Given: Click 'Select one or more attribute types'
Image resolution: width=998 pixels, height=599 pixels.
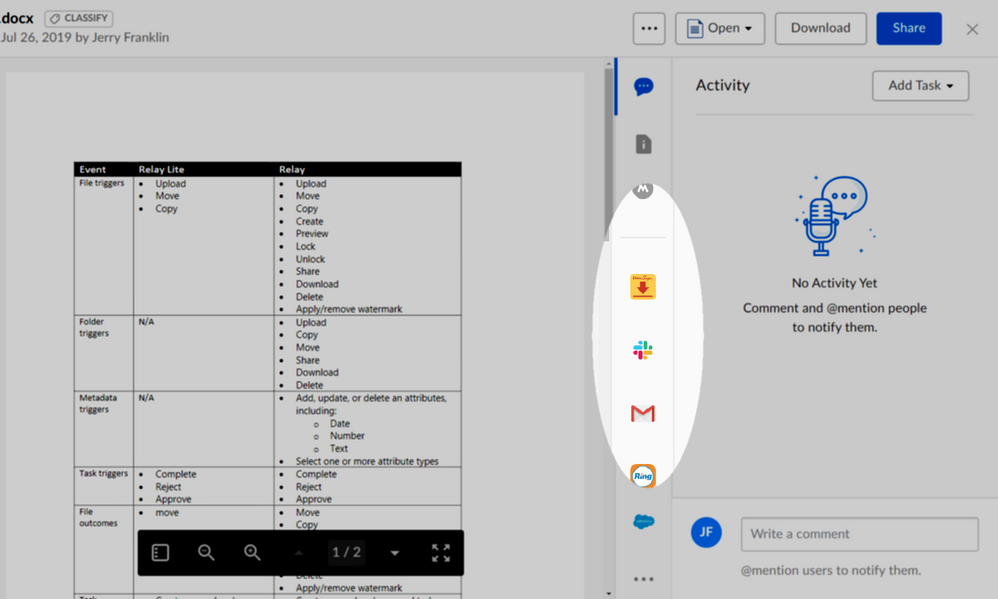Looking at the screenshot, I should [x=367, y=462].
